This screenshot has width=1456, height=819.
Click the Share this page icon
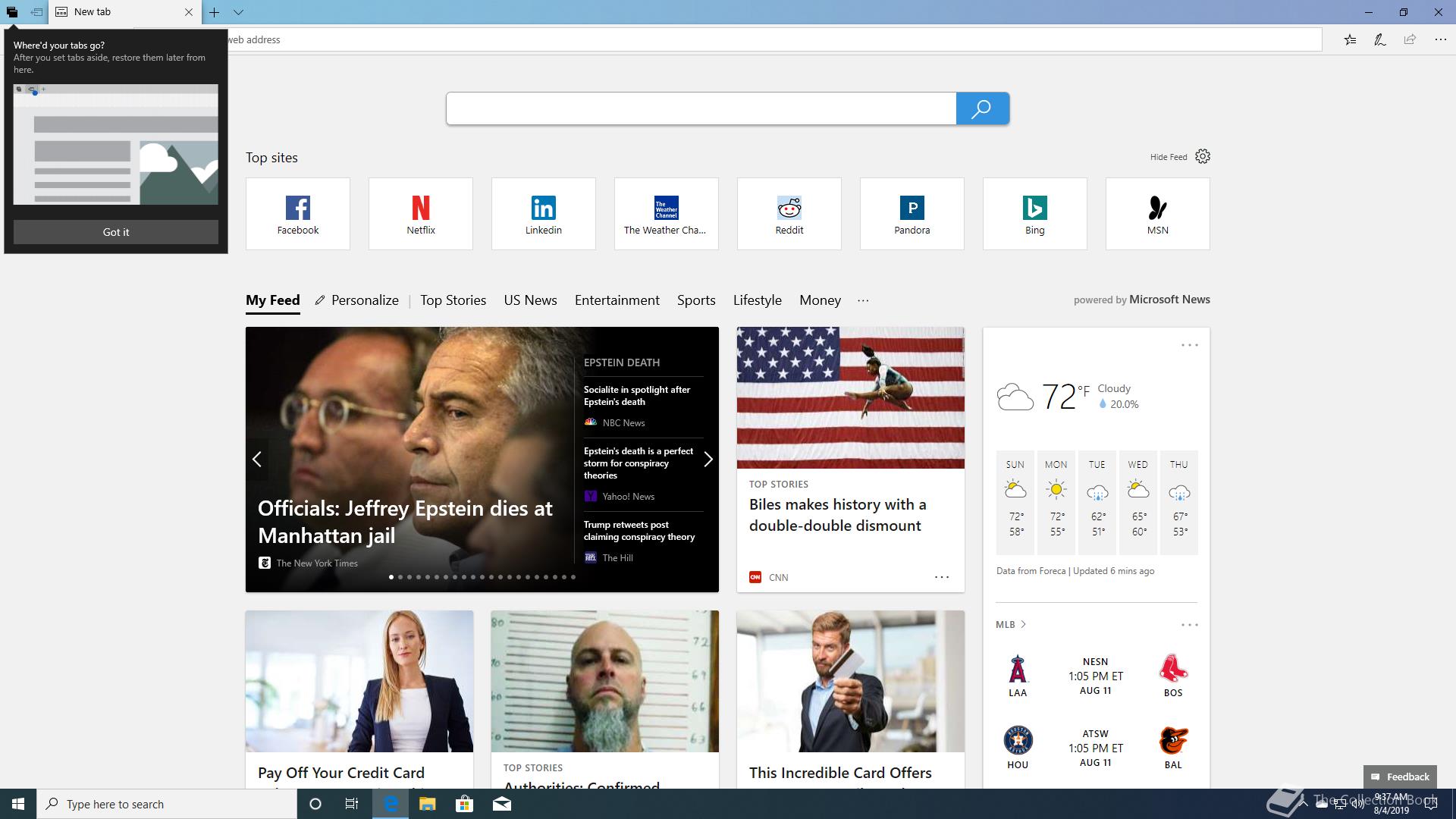pyautogui.click(x=1410, y=39)
